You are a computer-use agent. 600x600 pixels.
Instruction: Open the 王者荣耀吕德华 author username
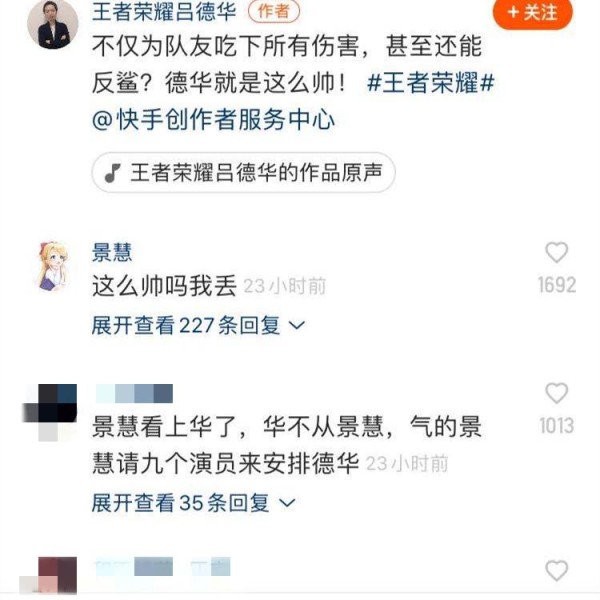[164, 11]
